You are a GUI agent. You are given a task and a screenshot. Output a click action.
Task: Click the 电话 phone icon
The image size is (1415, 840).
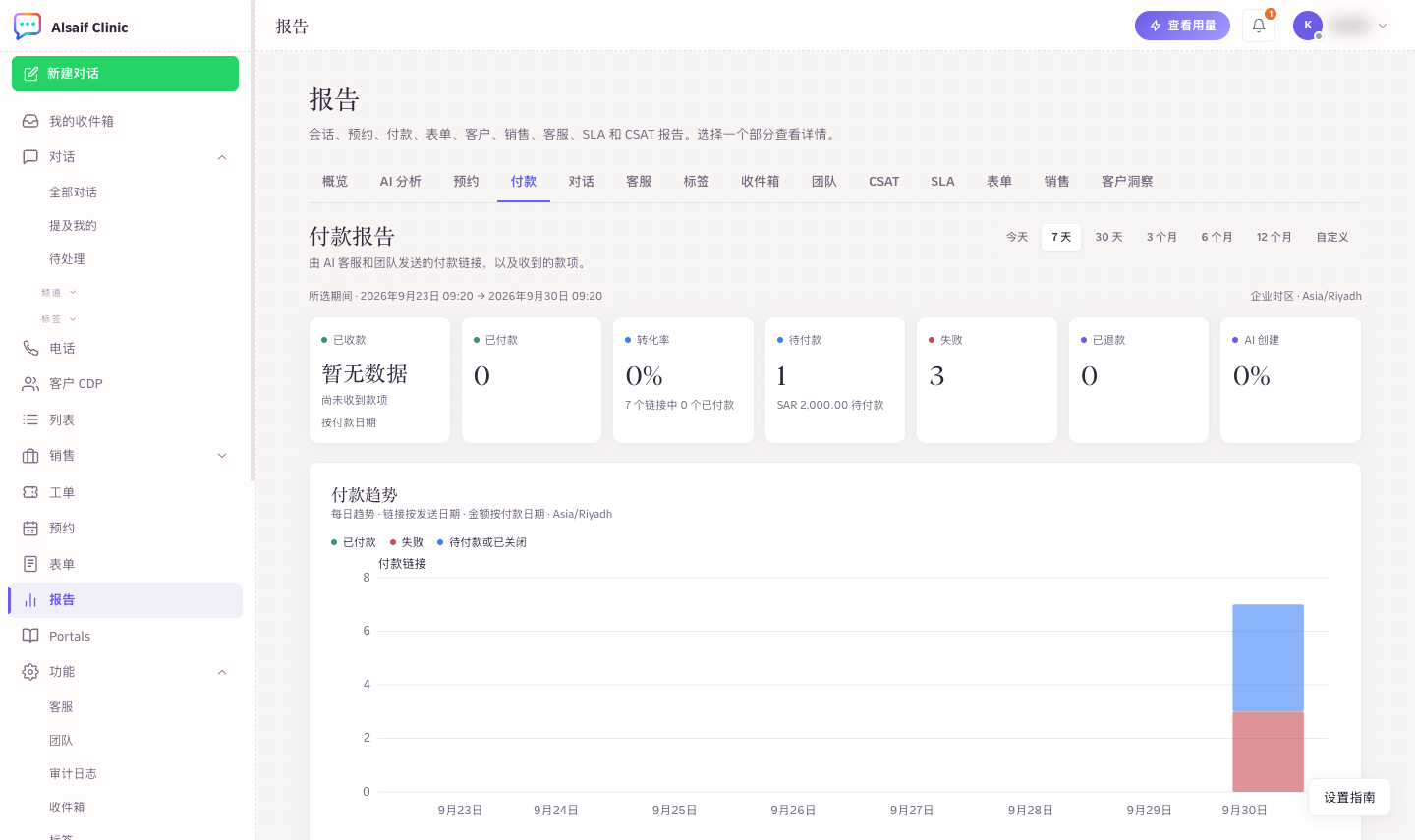[30, 348]
